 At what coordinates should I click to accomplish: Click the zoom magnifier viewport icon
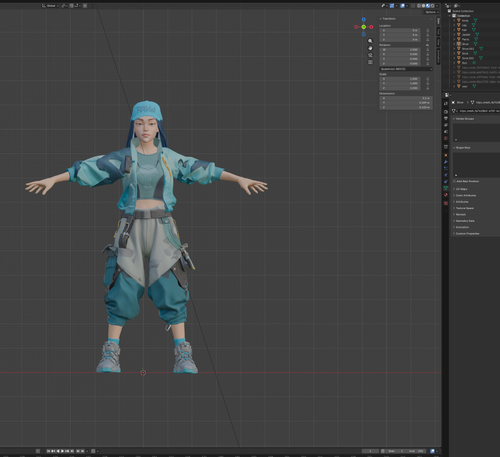click(x=370, y=41)
